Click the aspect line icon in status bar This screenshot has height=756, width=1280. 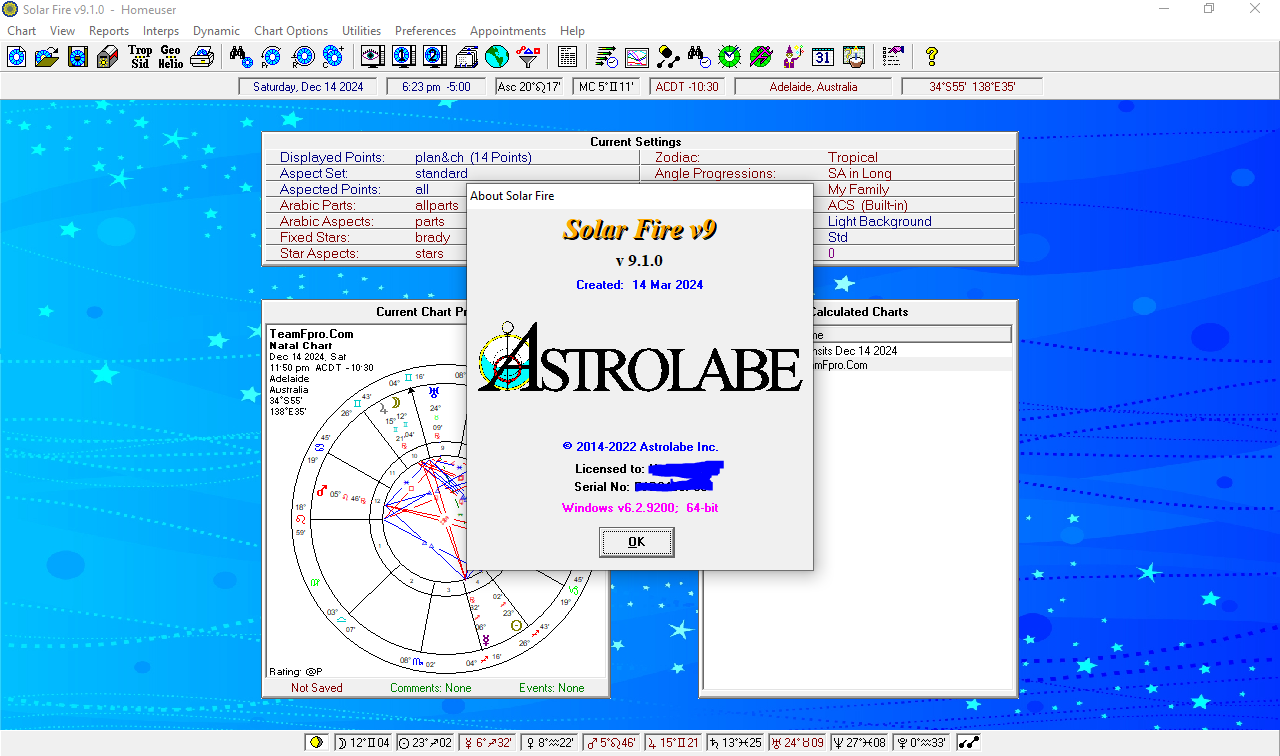[969, 743]
